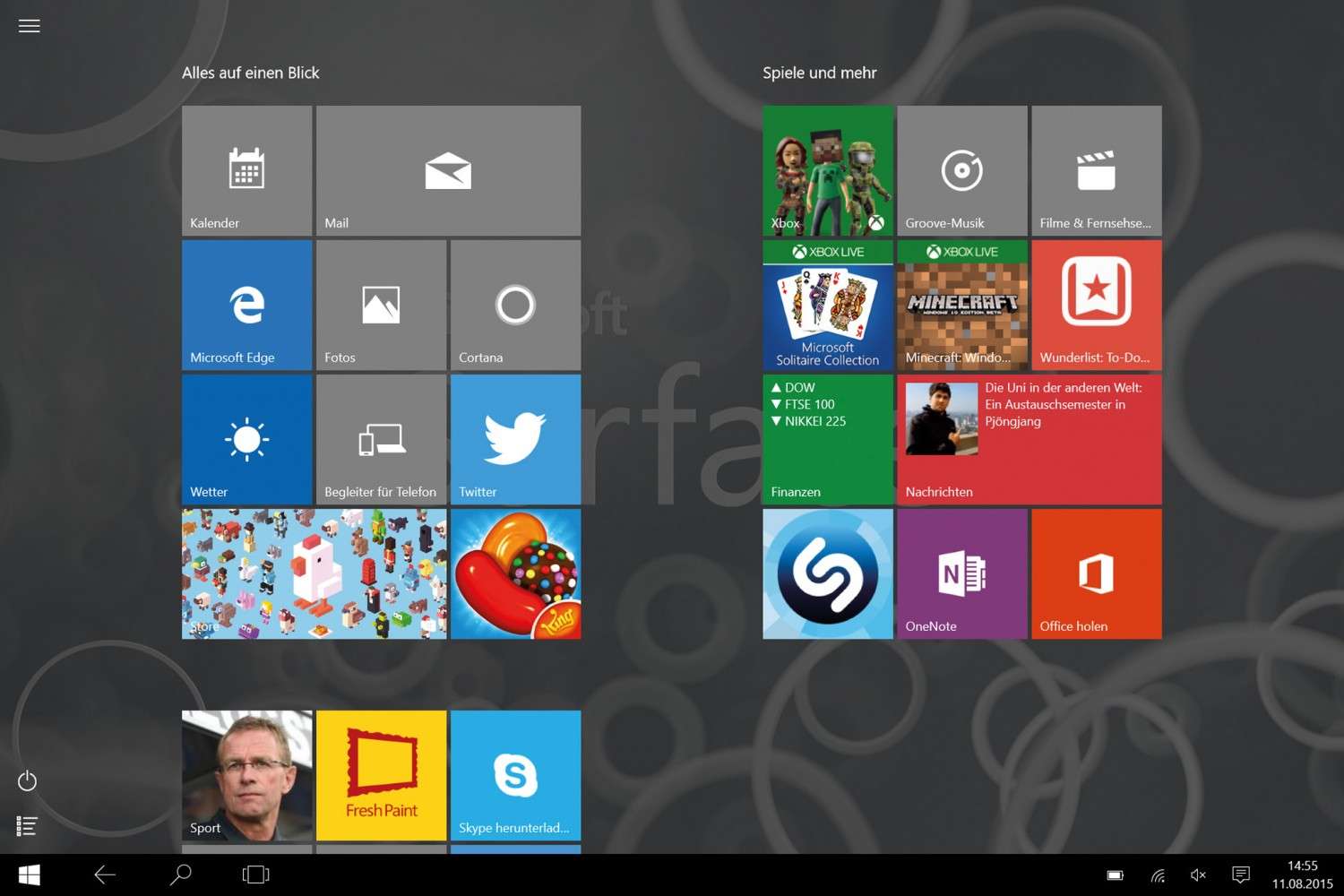The height and width of the screenshot is (896, 1344).
Task: Open Begleiter für Telefon tile
Action: tap(381, 439)
